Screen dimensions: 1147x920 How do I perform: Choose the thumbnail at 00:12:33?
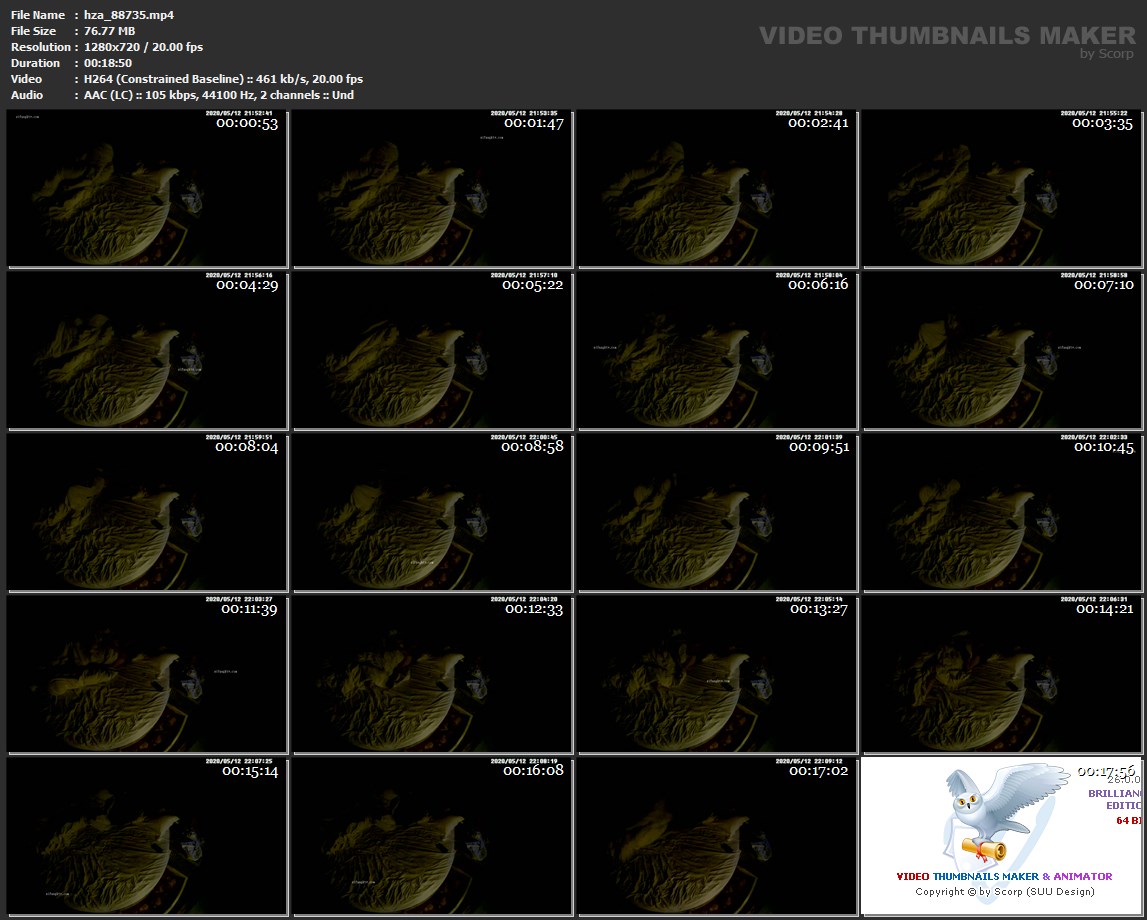432,674
